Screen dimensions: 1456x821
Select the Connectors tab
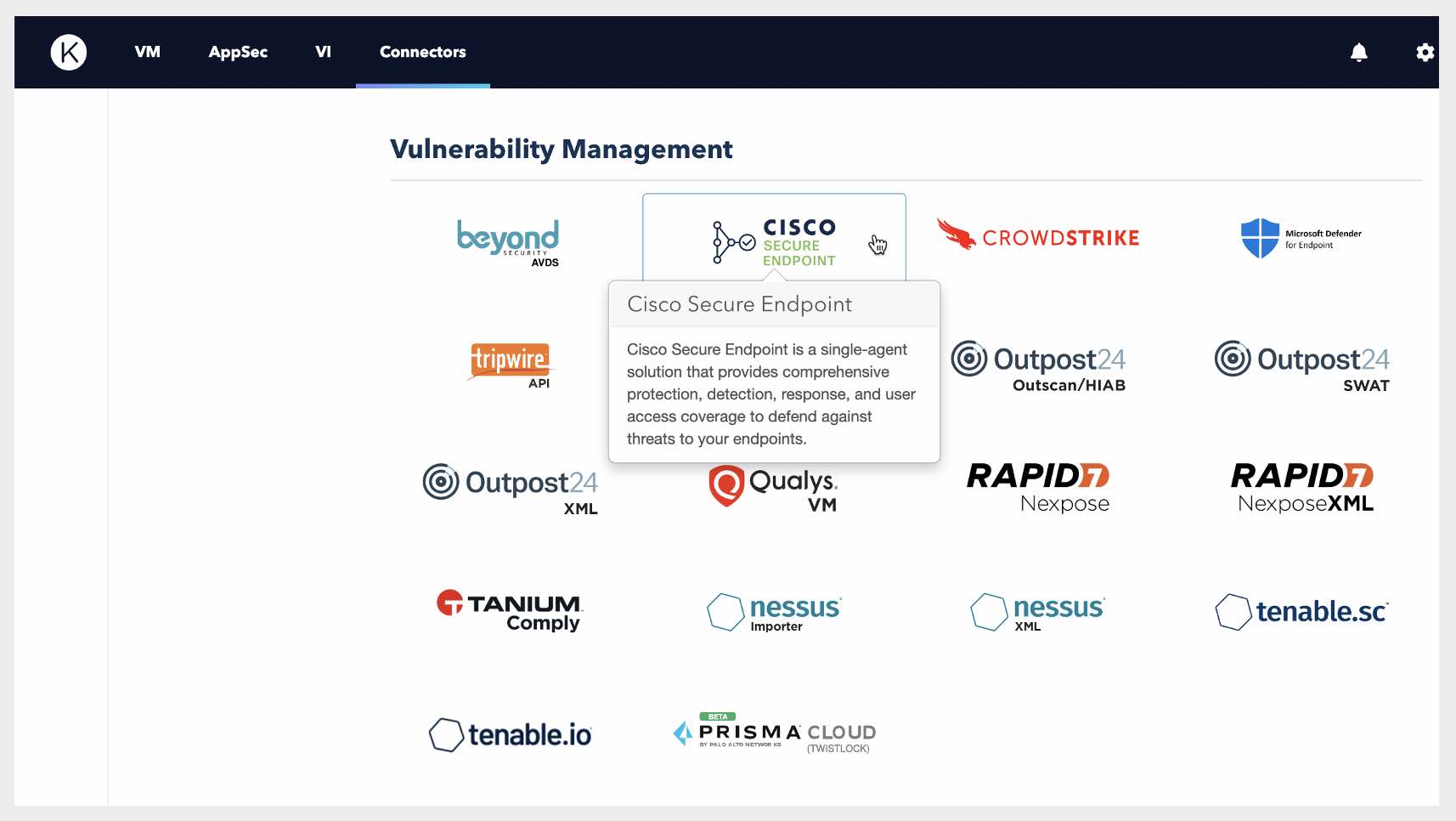pyautogui.click(x=422, y=52)
